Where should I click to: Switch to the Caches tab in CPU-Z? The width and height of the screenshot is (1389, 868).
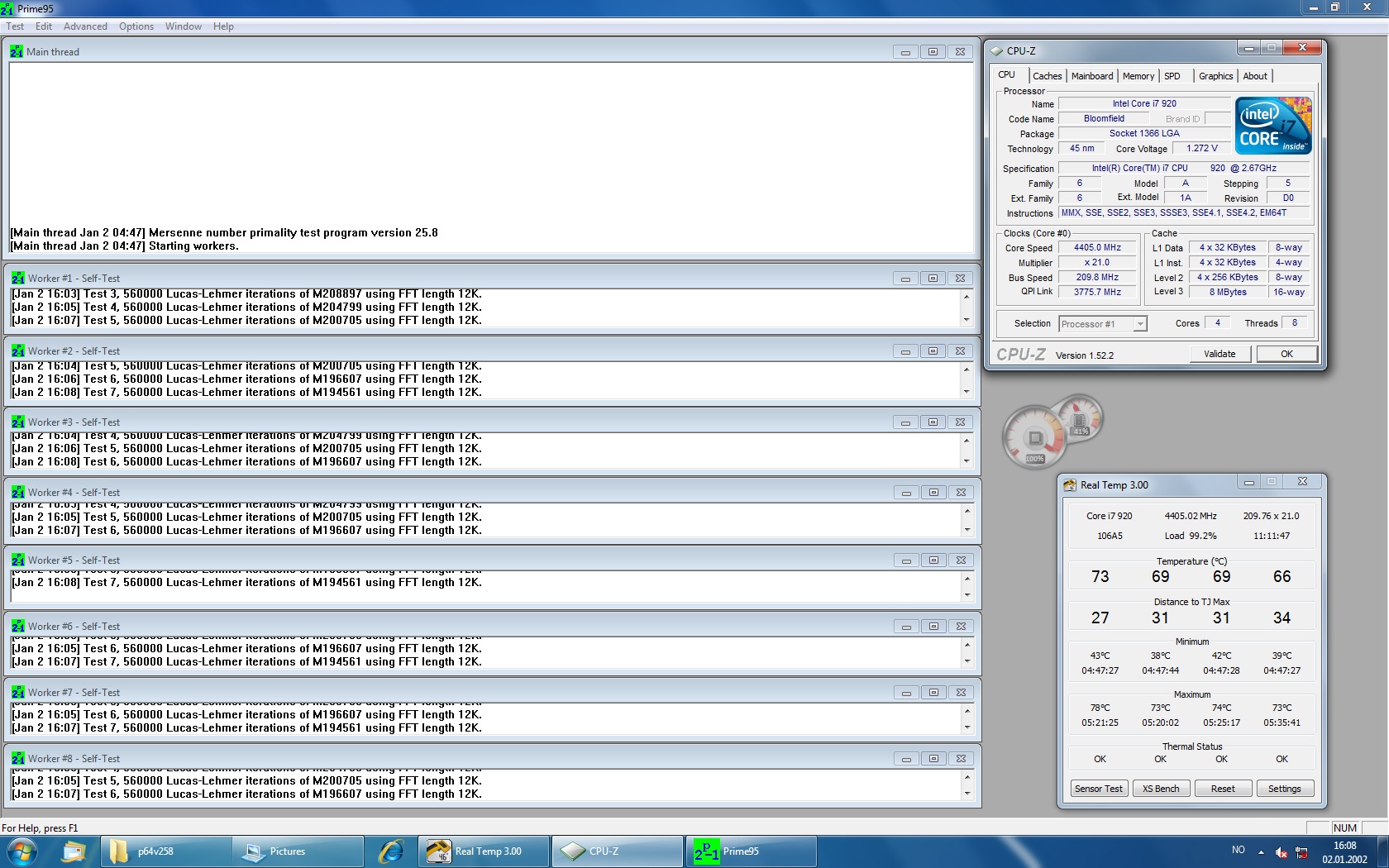1047,76
